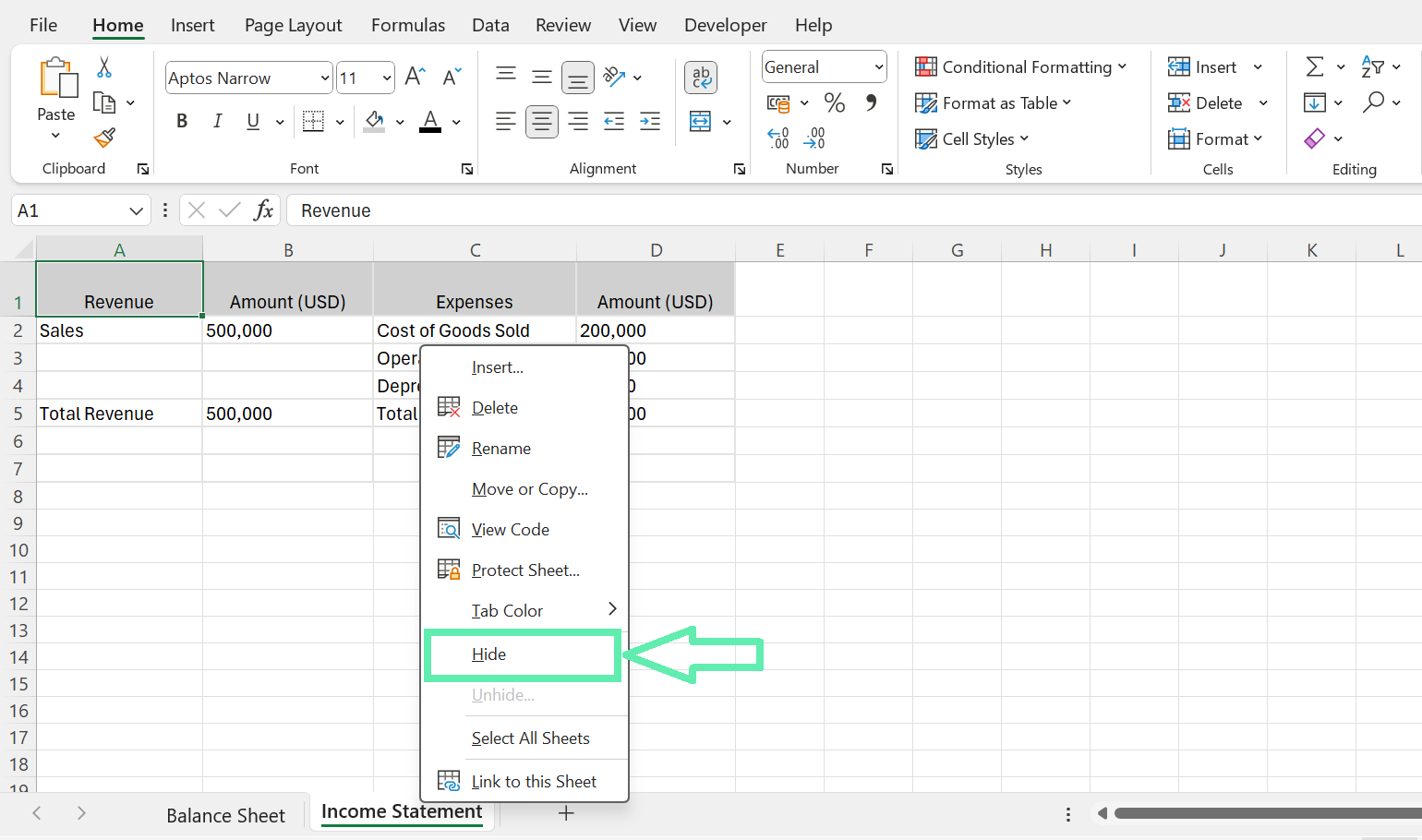Select Protect Sheet... in the context menu
The width and height of the screenshot is (1422, 840).
[x=524, y=570]
